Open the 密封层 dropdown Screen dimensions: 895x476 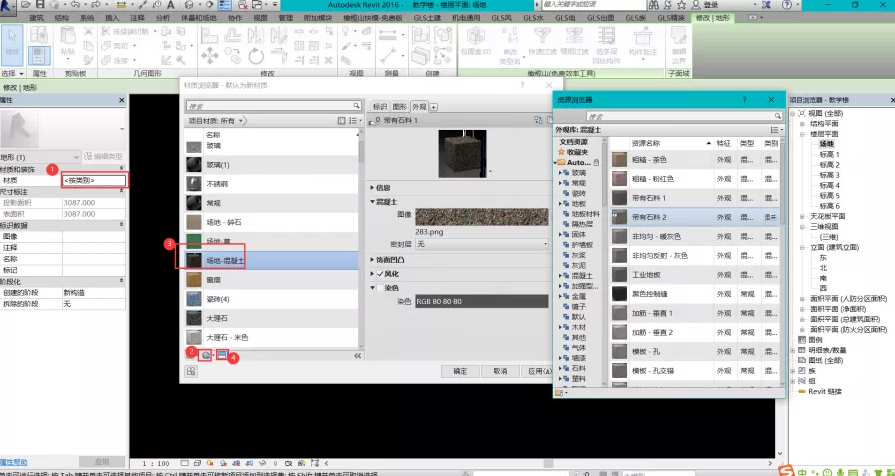point(481,244)
